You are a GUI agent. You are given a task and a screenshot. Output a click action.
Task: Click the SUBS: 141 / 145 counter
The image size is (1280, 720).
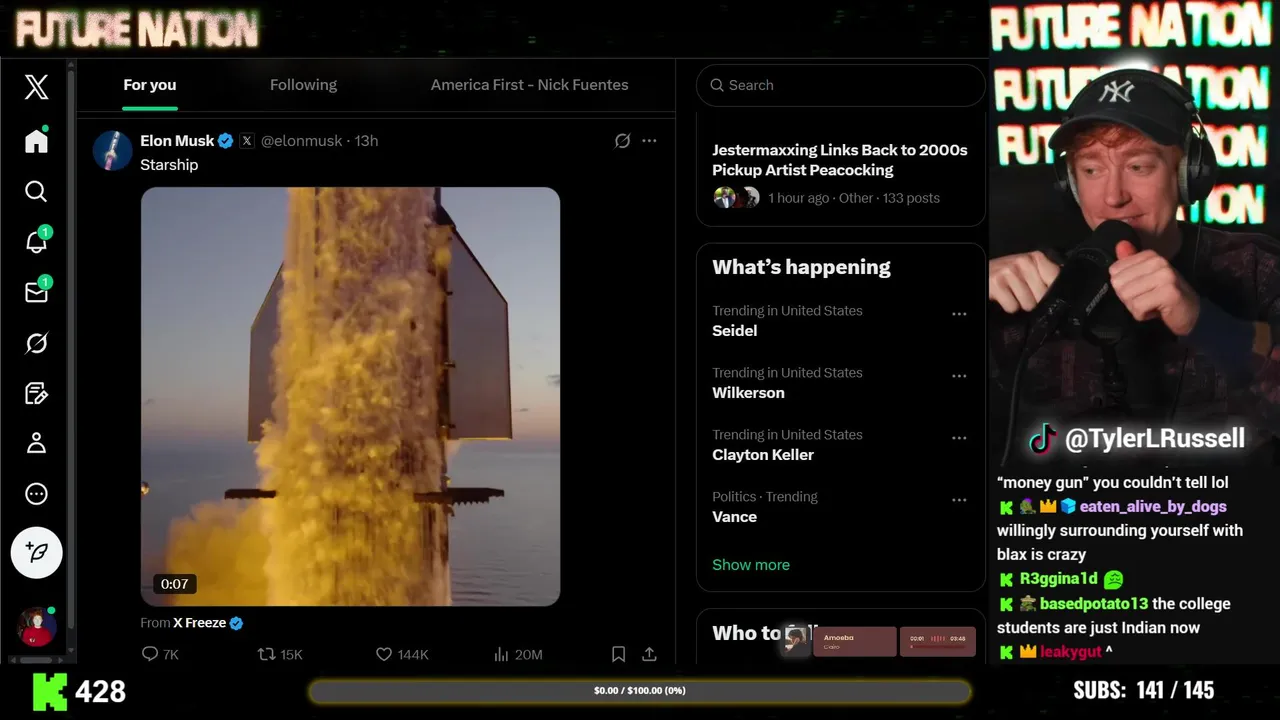tap(1144, 690)
